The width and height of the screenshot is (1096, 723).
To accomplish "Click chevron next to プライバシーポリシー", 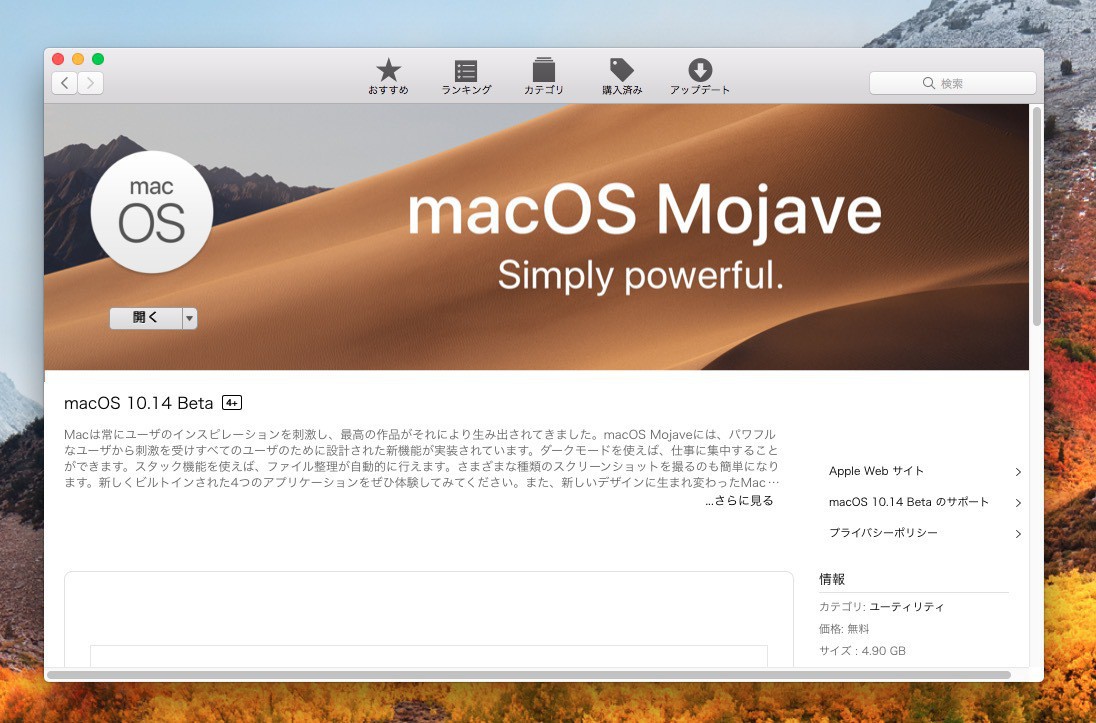I will pos(1018,534).
